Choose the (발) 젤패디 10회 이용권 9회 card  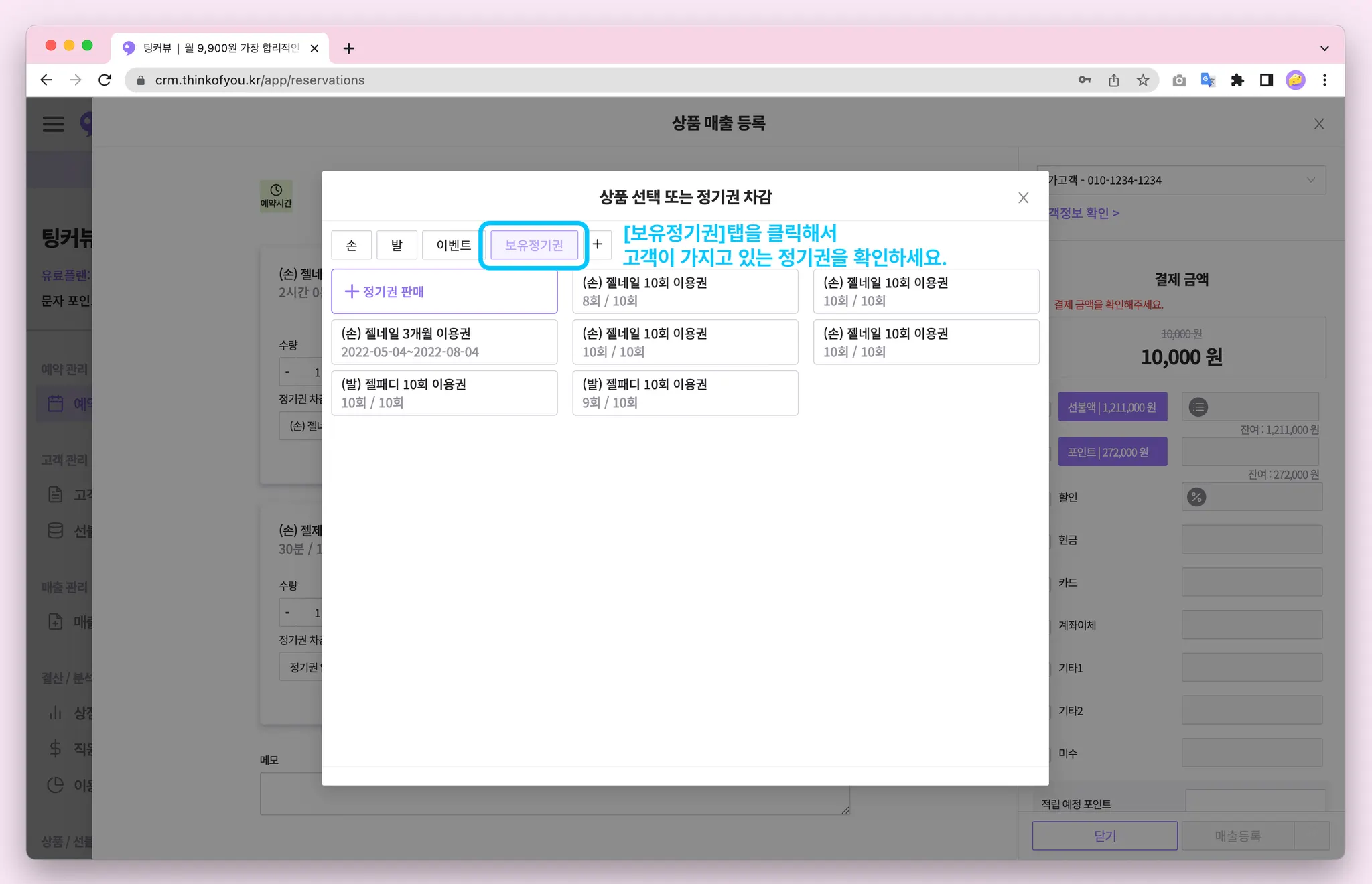coord(685,393)
